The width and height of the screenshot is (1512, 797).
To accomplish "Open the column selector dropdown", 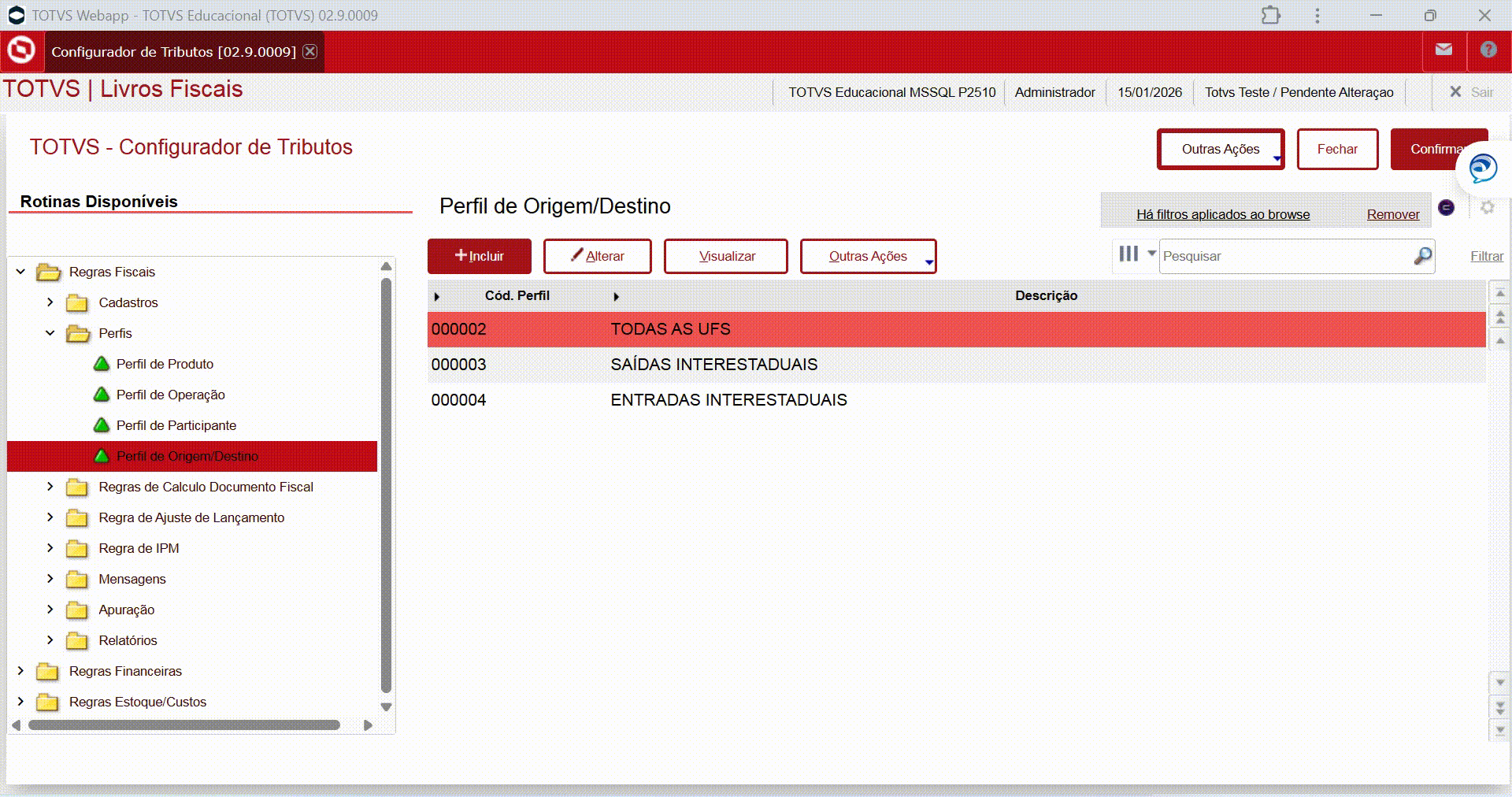I will [1137, 254].
